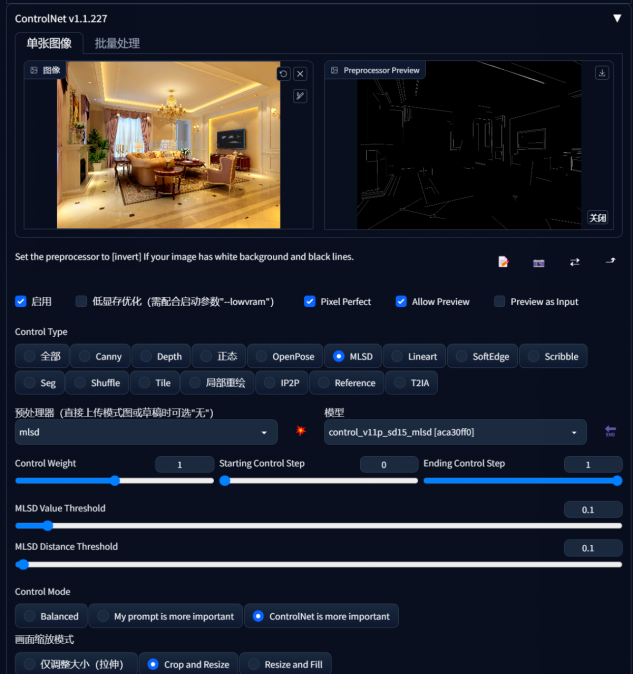
Task: Download the preprocessor preview image
Action: [x=602, y=73]
